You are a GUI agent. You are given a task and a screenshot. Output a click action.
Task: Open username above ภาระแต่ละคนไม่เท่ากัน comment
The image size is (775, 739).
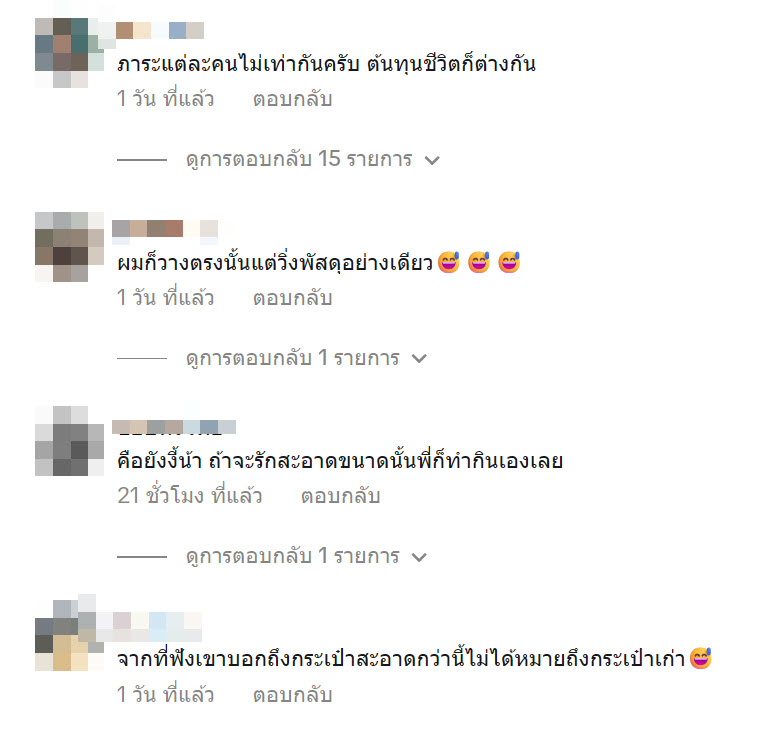click(160, 31)
